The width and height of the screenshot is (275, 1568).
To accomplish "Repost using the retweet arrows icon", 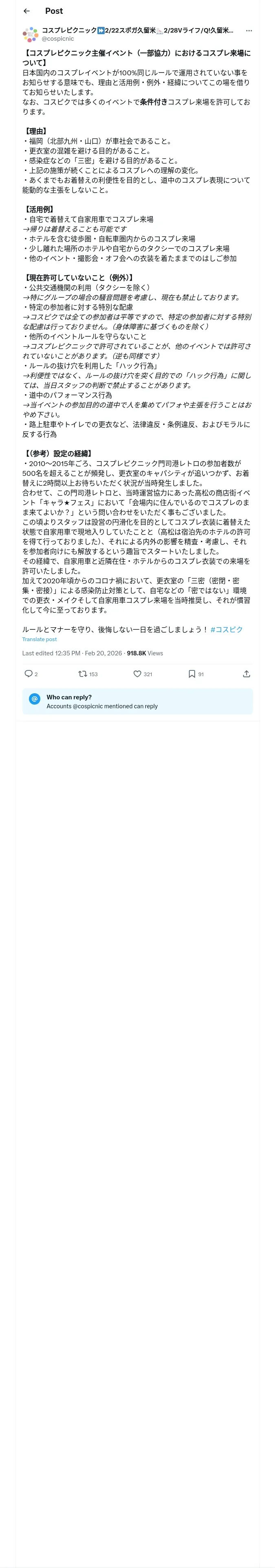I will pos(82,674).
